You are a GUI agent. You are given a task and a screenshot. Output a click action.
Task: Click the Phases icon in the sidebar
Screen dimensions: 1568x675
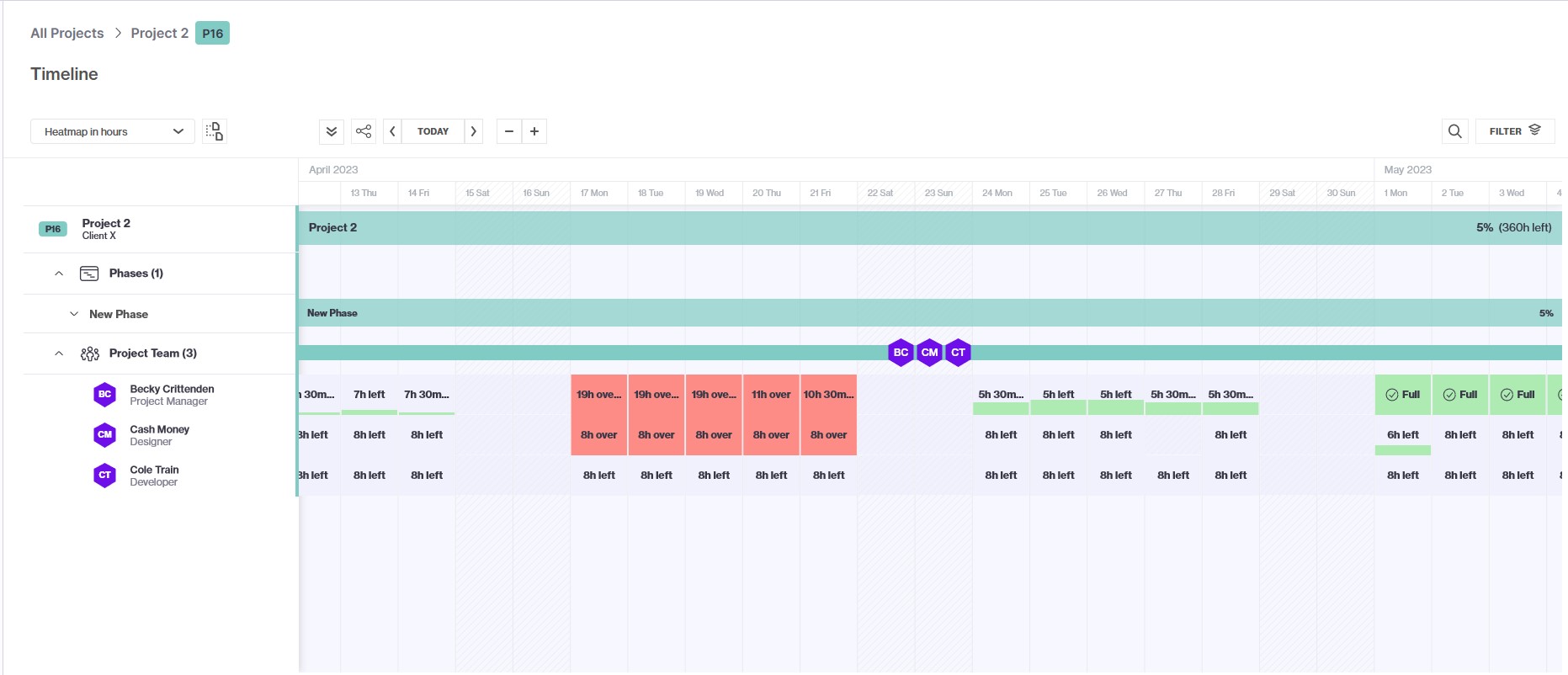tap(89, 274)
